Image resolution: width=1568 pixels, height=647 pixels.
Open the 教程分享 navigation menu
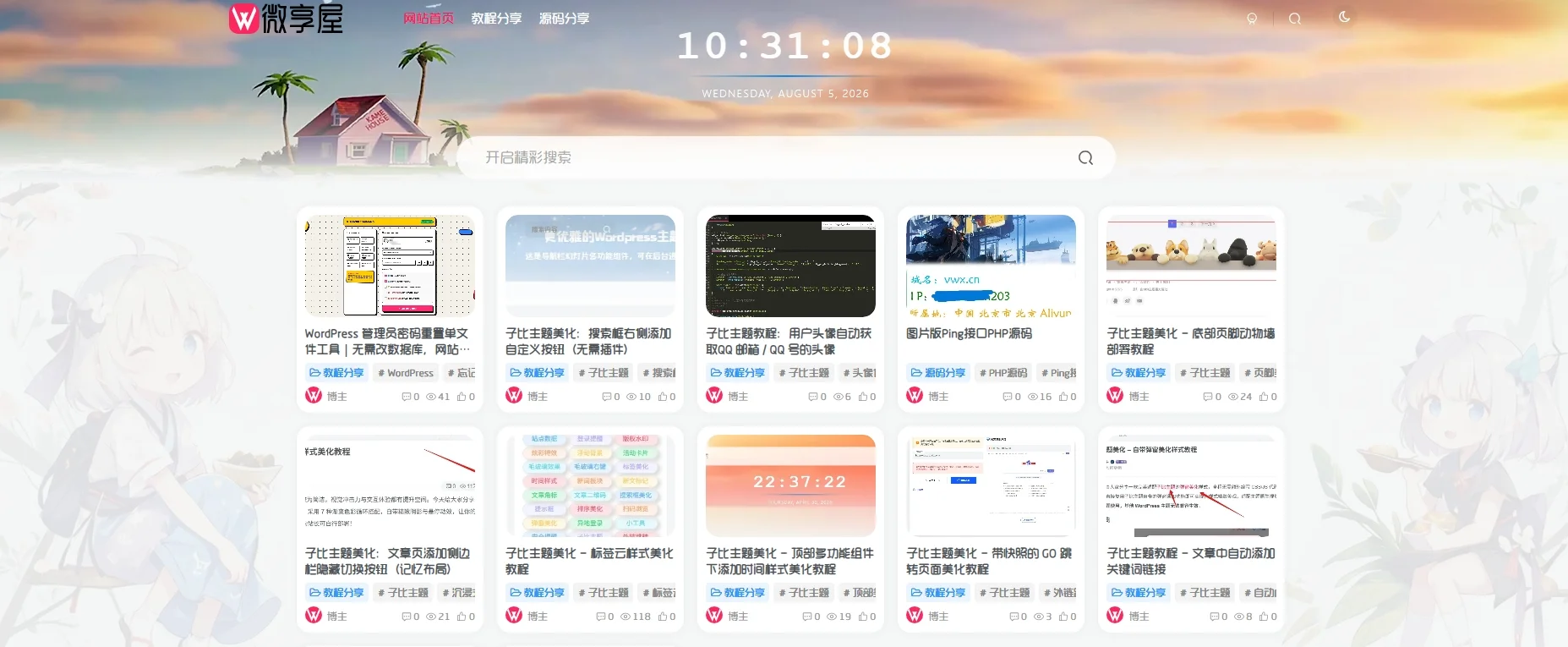tap(496, 19)
